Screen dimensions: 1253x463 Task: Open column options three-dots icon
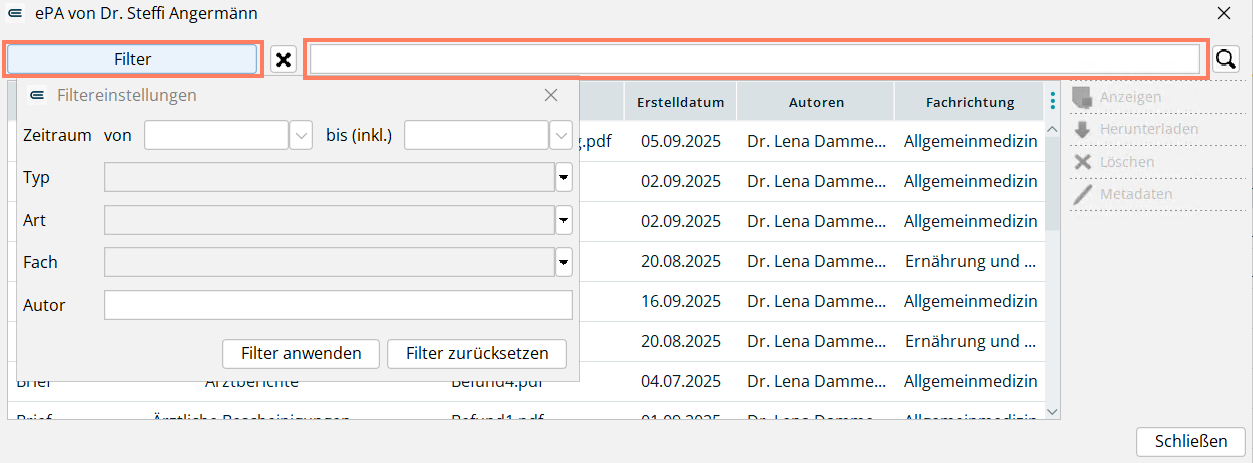1052,102
